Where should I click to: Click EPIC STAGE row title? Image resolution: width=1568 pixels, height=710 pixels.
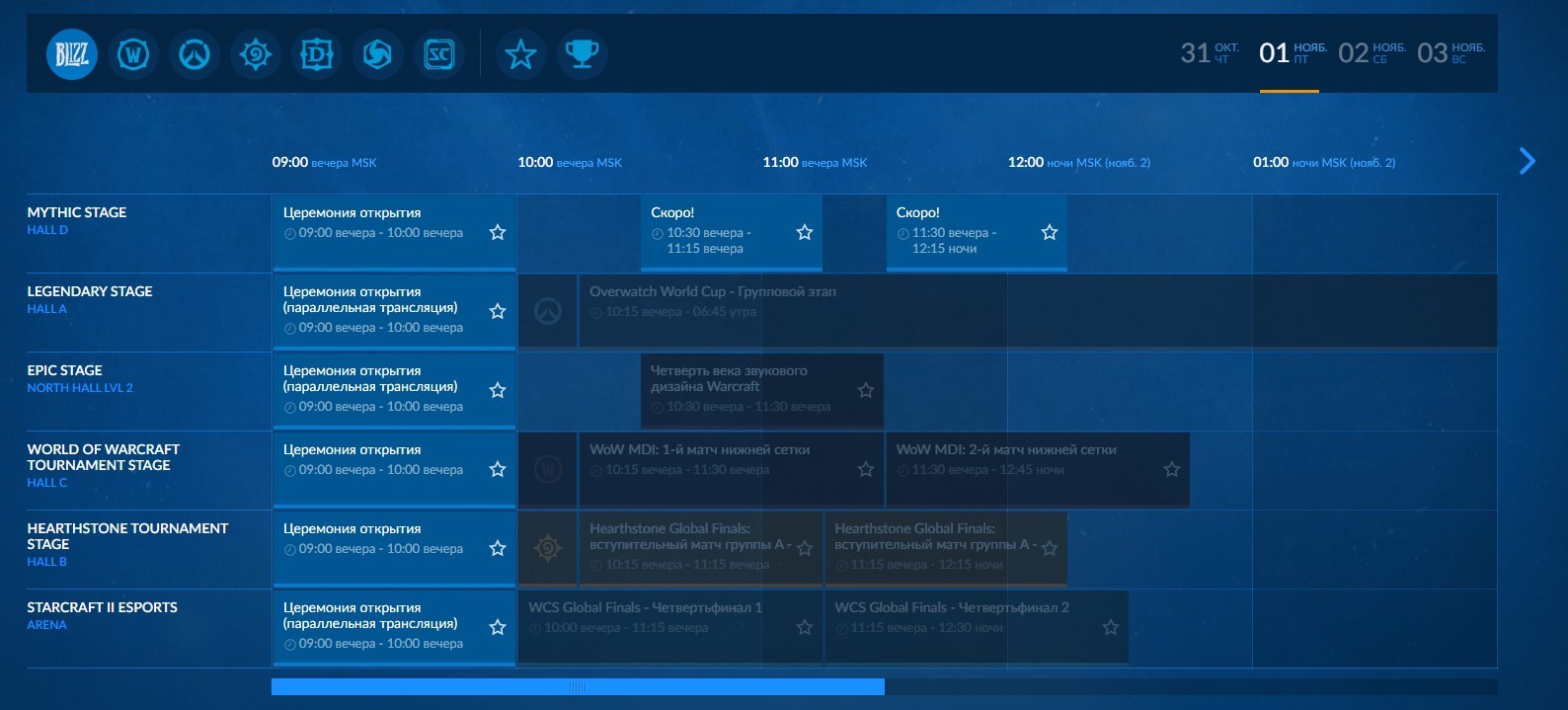click(x=64, y=370)
